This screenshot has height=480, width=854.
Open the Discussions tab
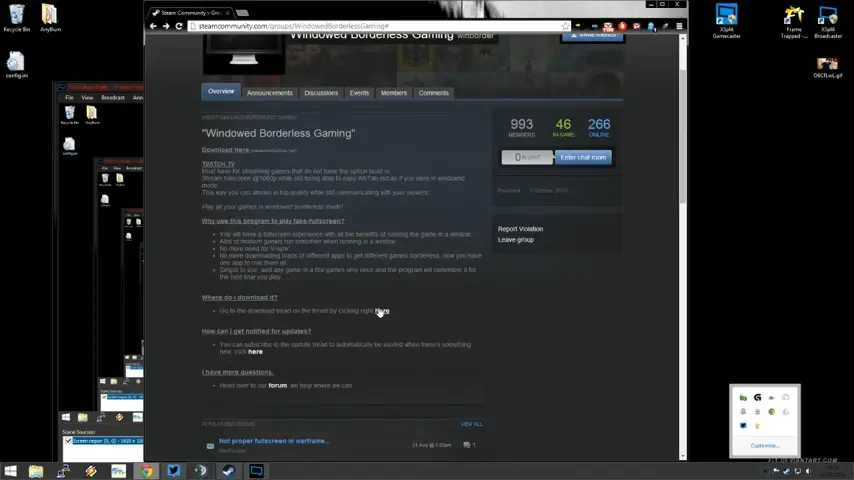coord(321,93)
